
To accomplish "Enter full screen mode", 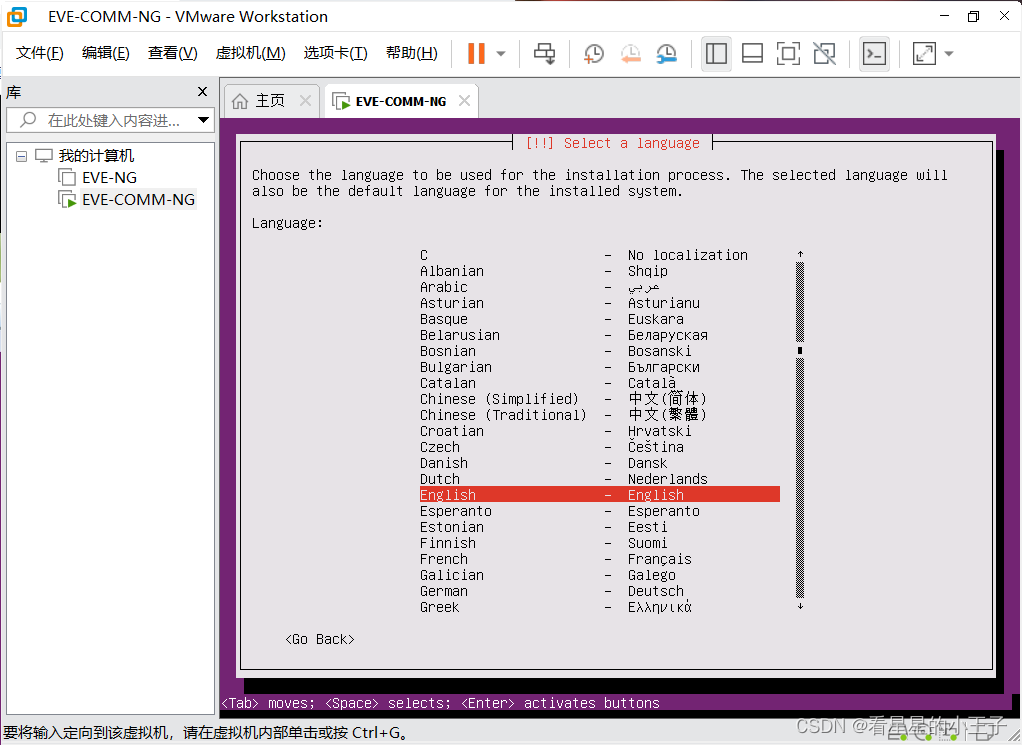I will point(788,53).
